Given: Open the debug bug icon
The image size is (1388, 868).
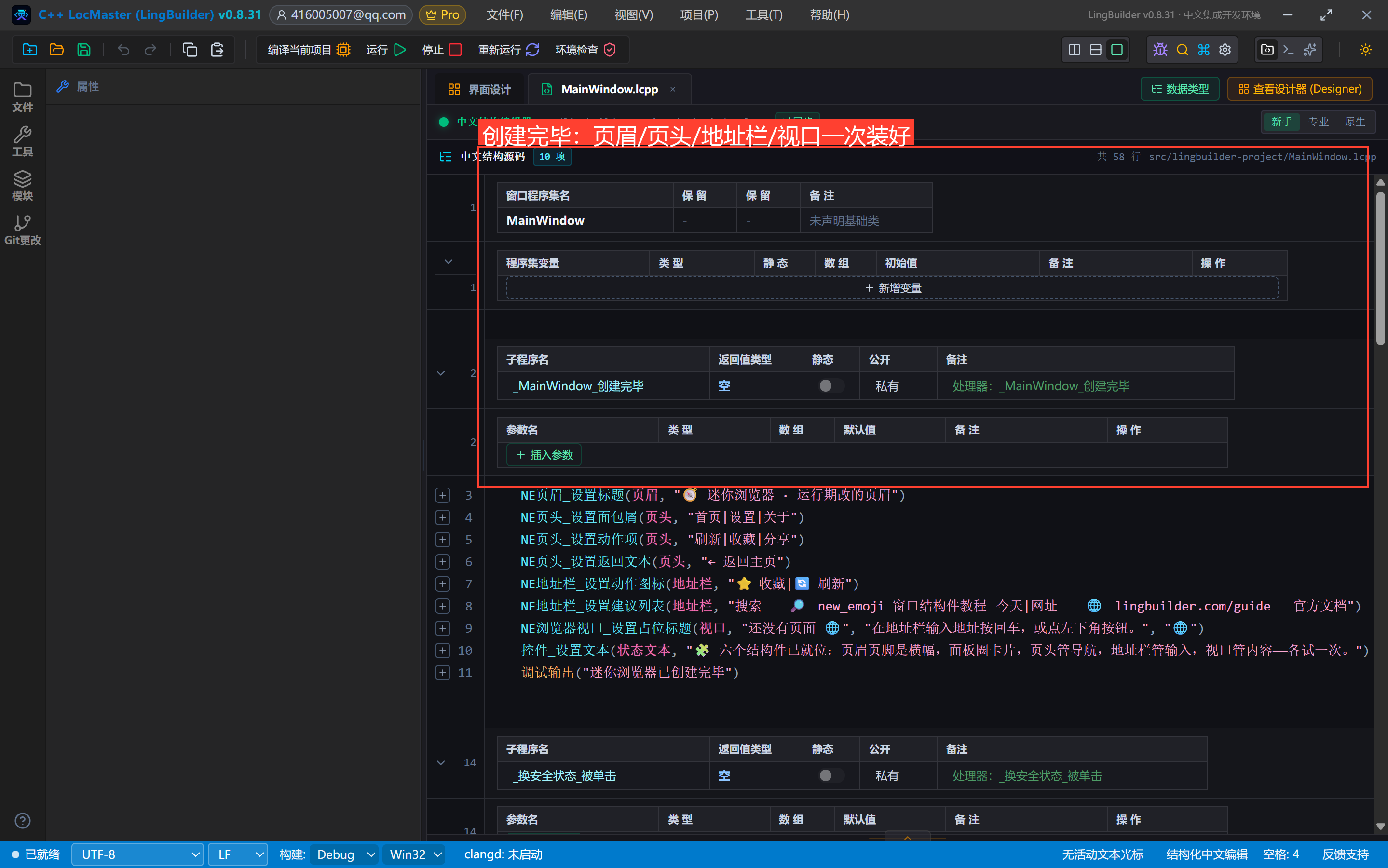Looking at the screenshot, I should point(1160,50).
